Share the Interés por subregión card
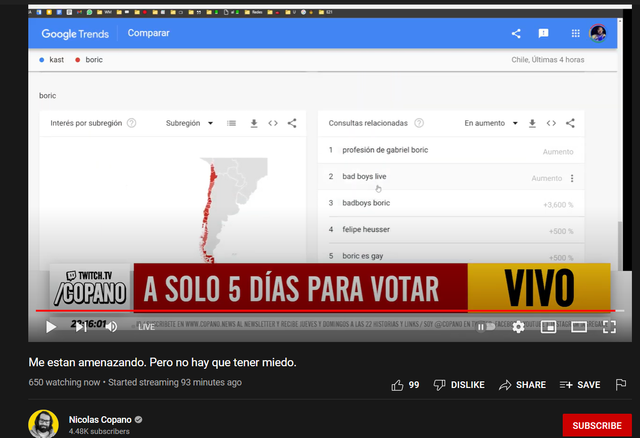 tap(292, 123)
